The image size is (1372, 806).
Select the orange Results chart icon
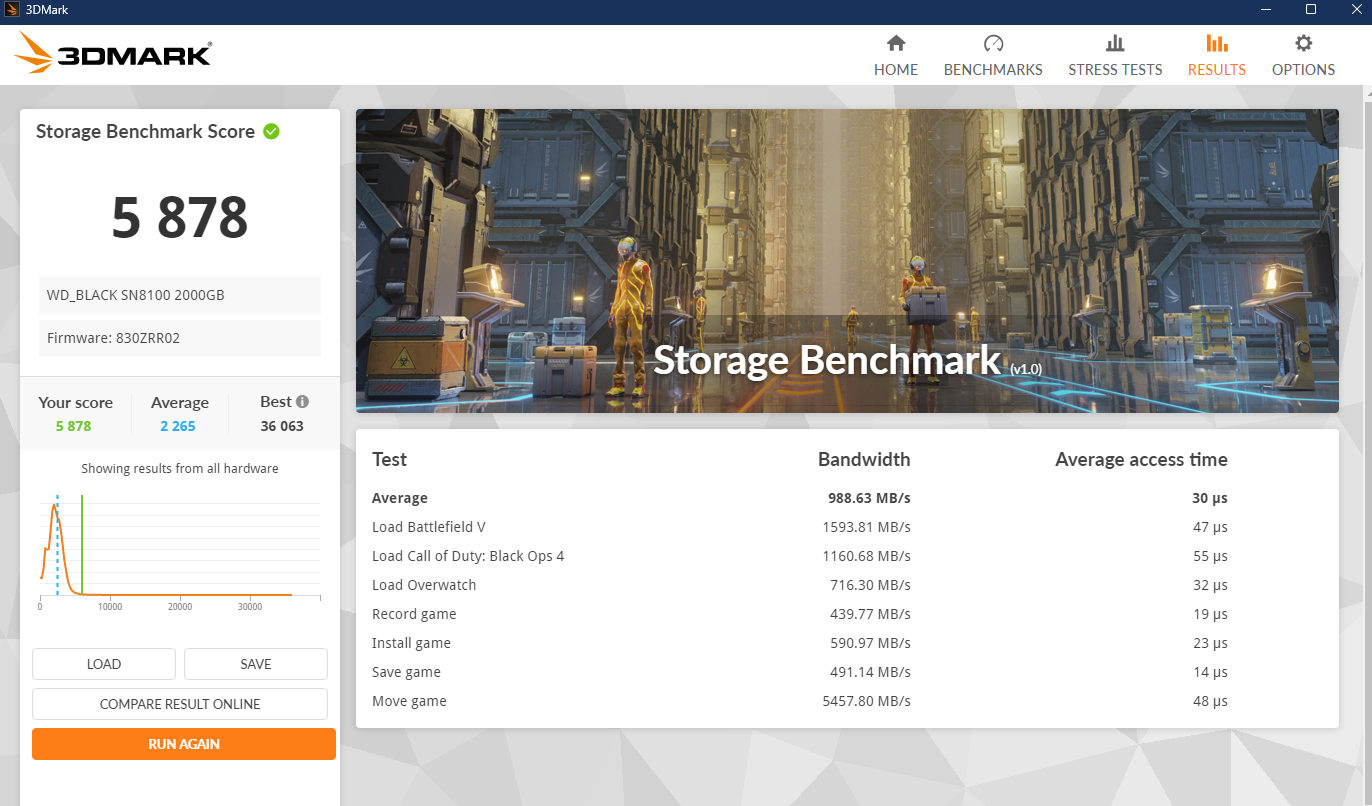1216,43
